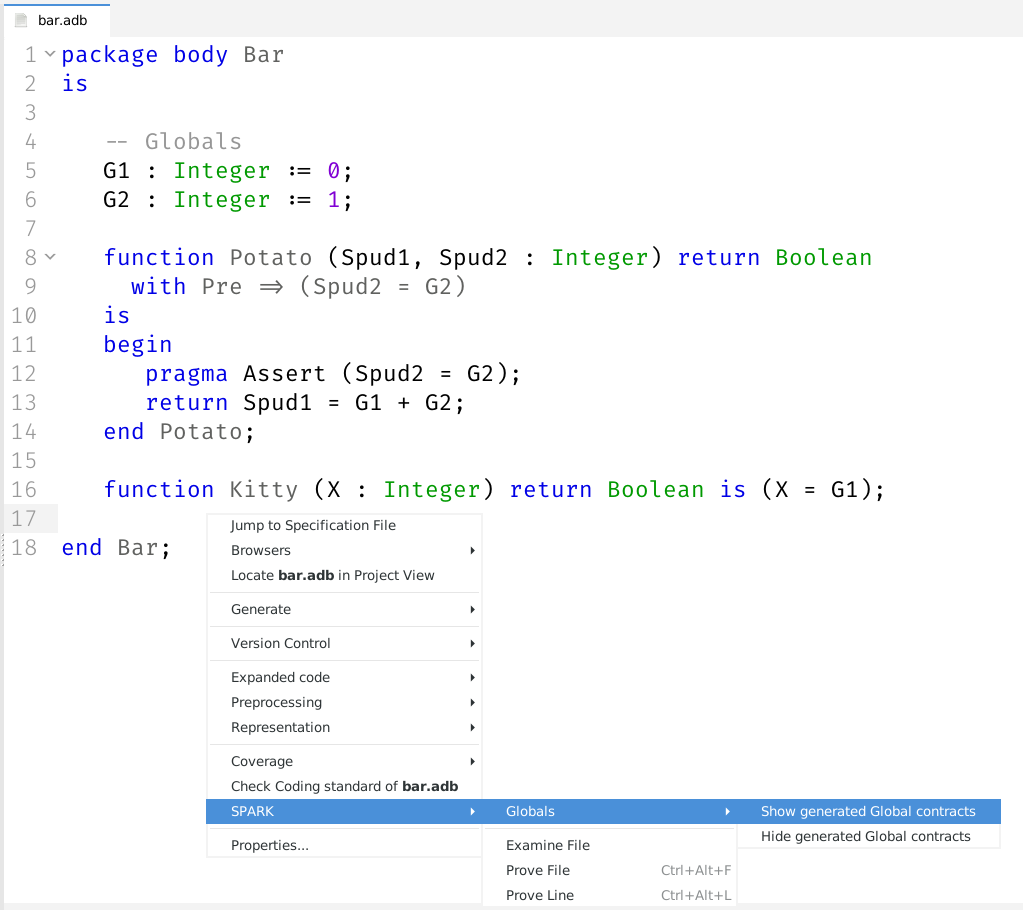Click Examine File in SPARK submenu
The image size is (1023, 910).
click(548, 845)
